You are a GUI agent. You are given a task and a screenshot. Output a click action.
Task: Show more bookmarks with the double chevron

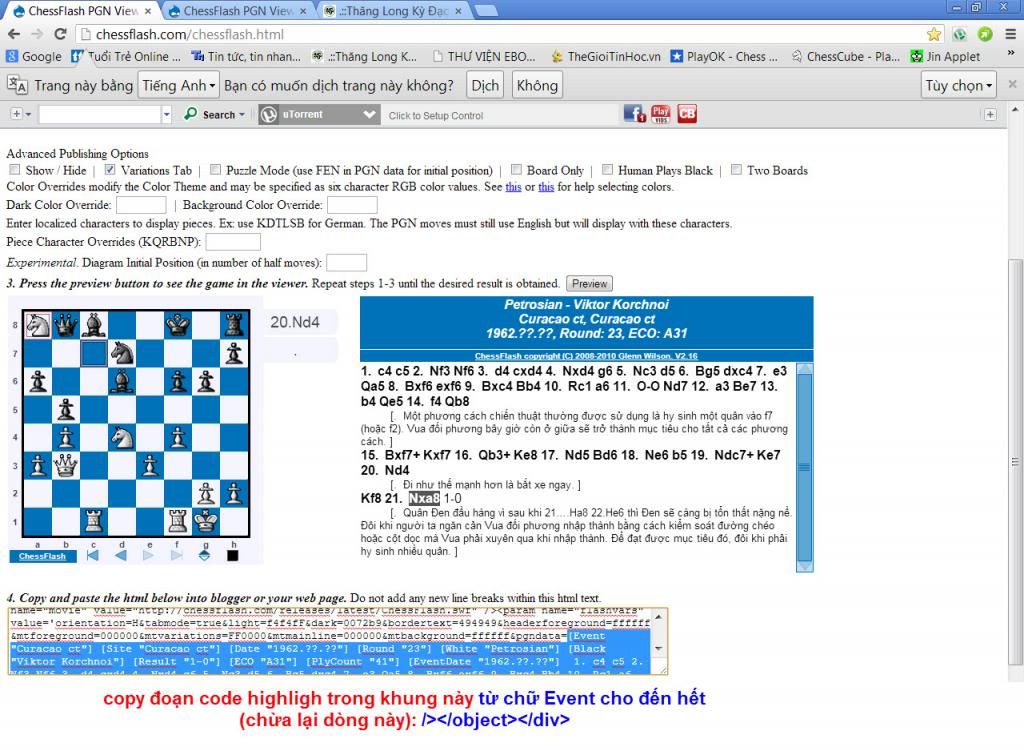(1011, 53)
